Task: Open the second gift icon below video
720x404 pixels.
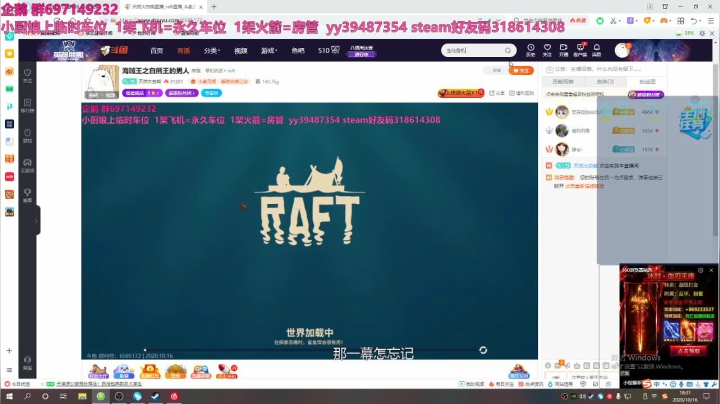Action: click(x=124, y=371)
